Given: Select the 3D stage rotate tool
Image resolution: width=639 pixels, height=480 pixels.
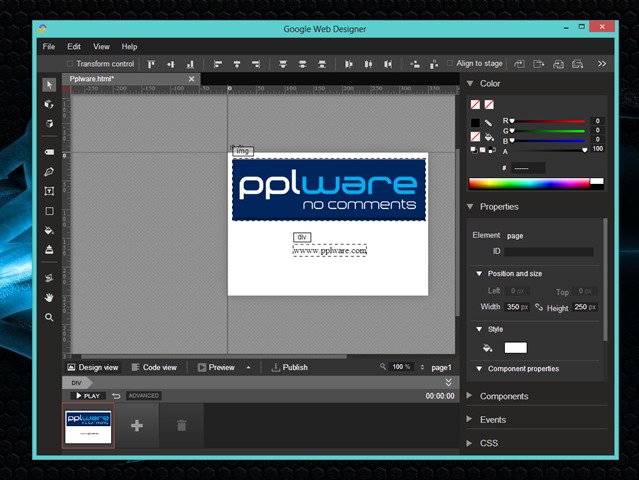Looking at the screenshot, I should coord(49,124).
